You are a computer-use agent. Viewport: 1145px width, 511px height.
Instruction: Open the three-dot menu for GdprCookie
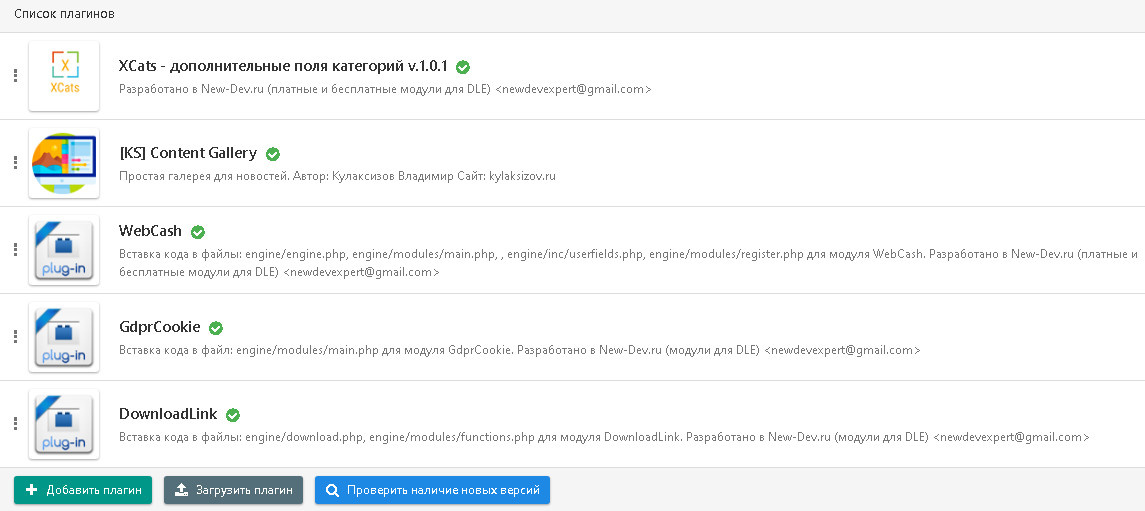[15, 337]
